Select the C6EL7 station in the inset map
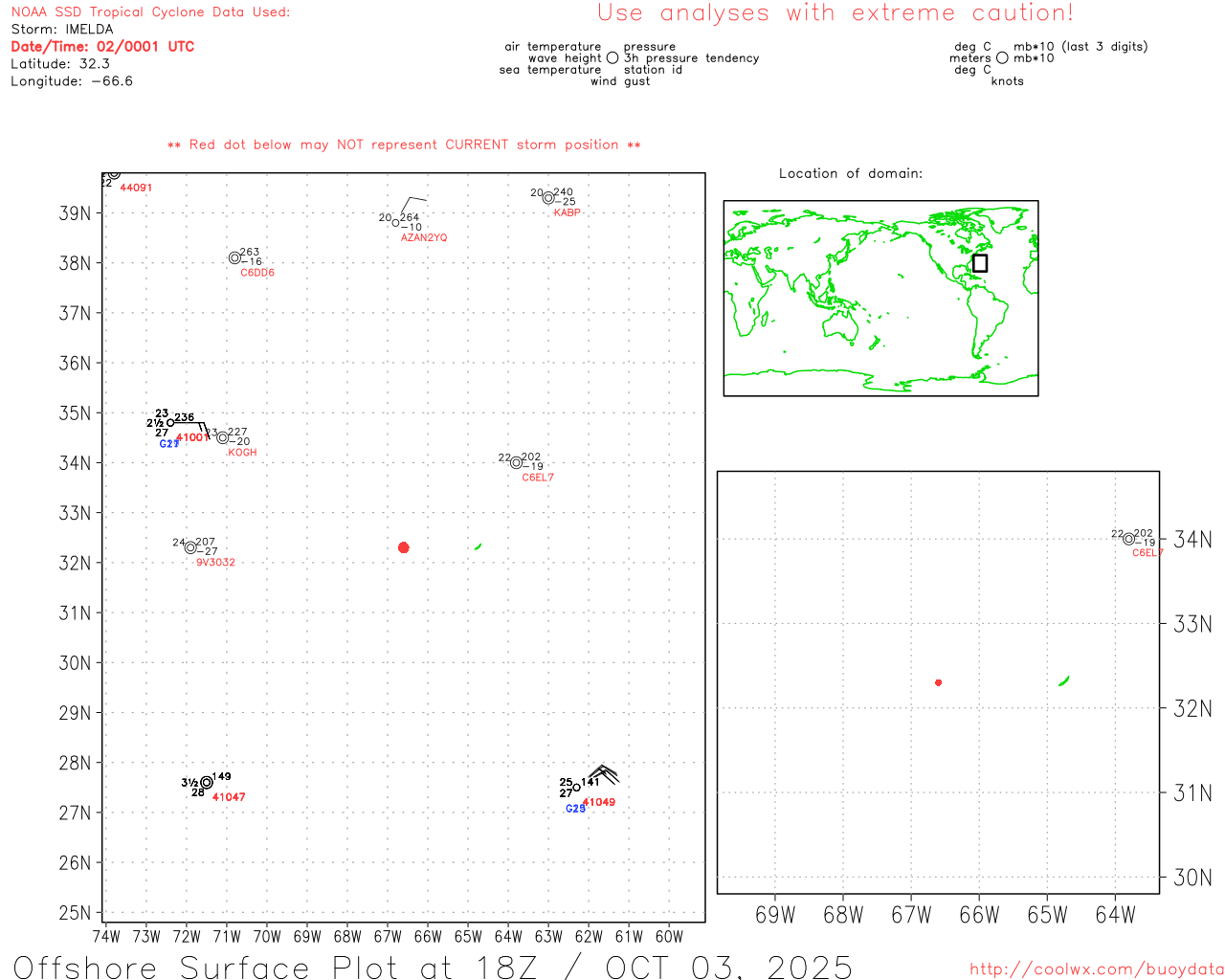Image resolution: width=1225 pixels, height=980 pixels. pos(1128,539)
